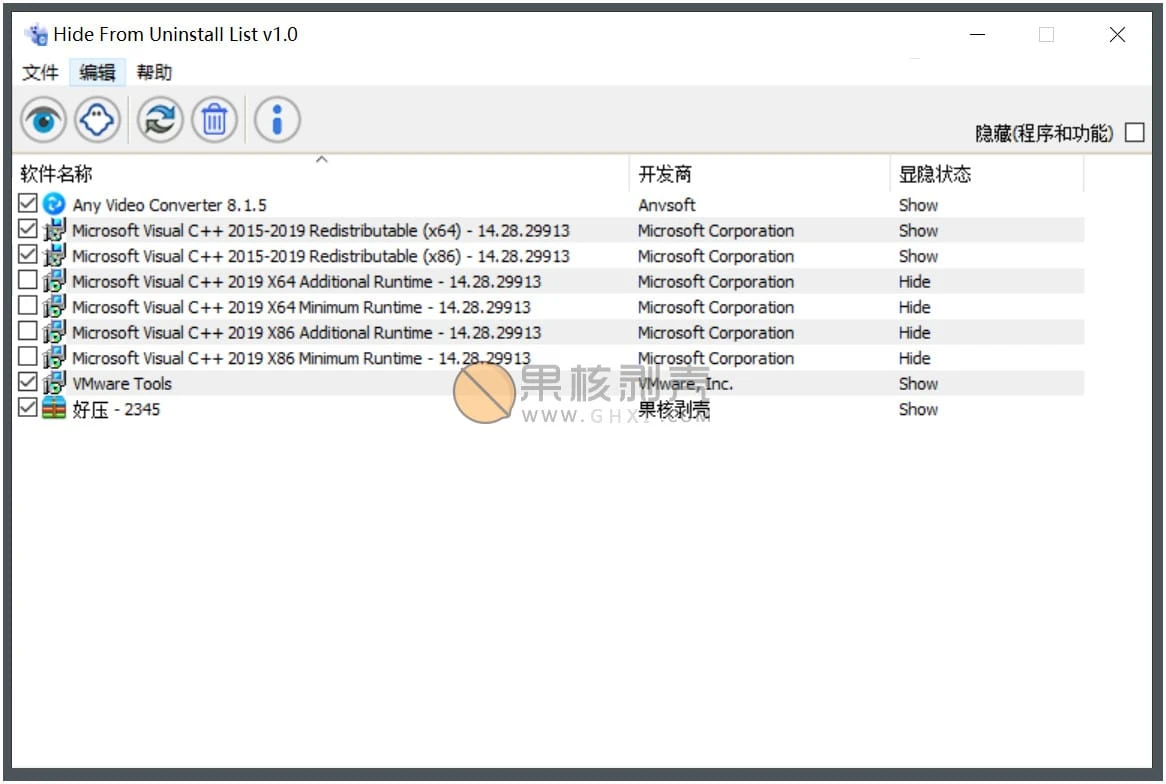
Task: Select the VMware Tools row name
Action: [x=122, y=384]
